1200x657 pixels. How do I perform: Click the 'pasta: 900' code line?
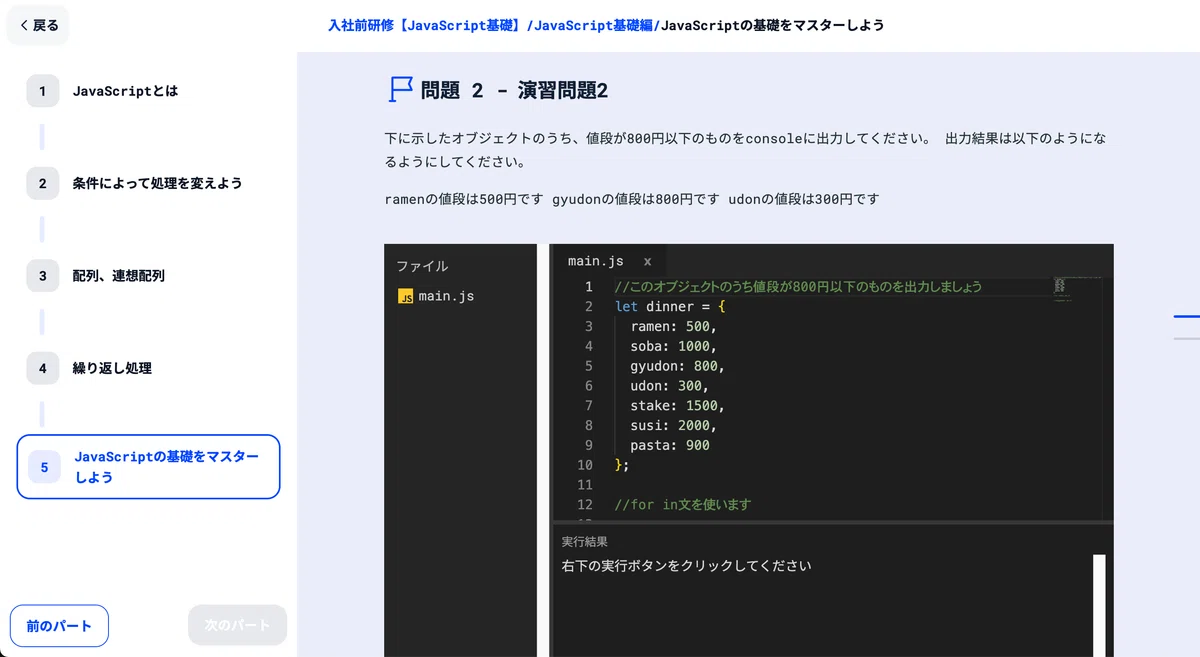(670, 445)
